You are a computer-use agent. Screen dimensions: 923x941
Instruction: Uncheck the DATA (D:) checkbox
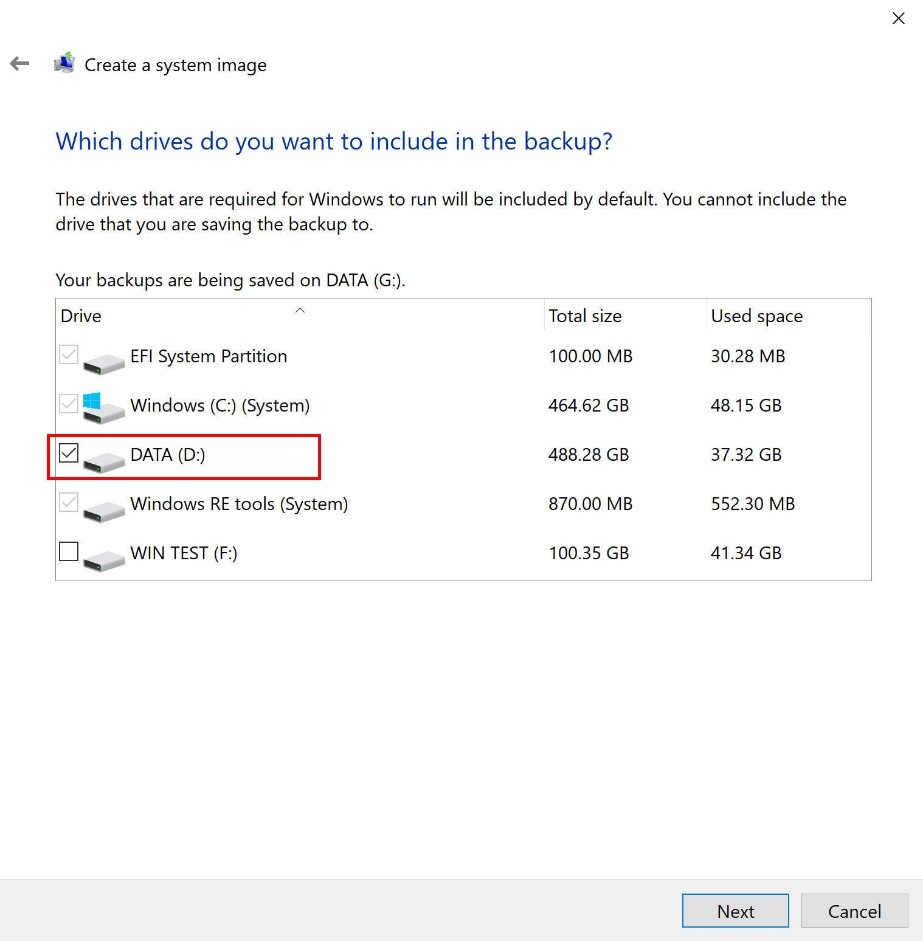click(69, 453)
